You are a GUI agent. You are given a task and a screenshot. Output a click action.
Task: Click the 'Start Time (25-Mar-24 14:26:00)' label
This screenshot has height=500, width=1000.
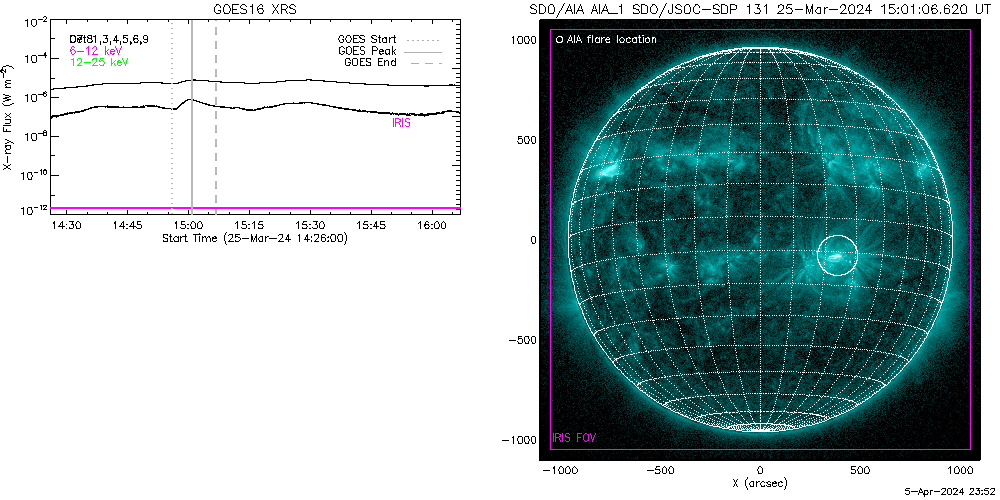click(x=255, y=238)
